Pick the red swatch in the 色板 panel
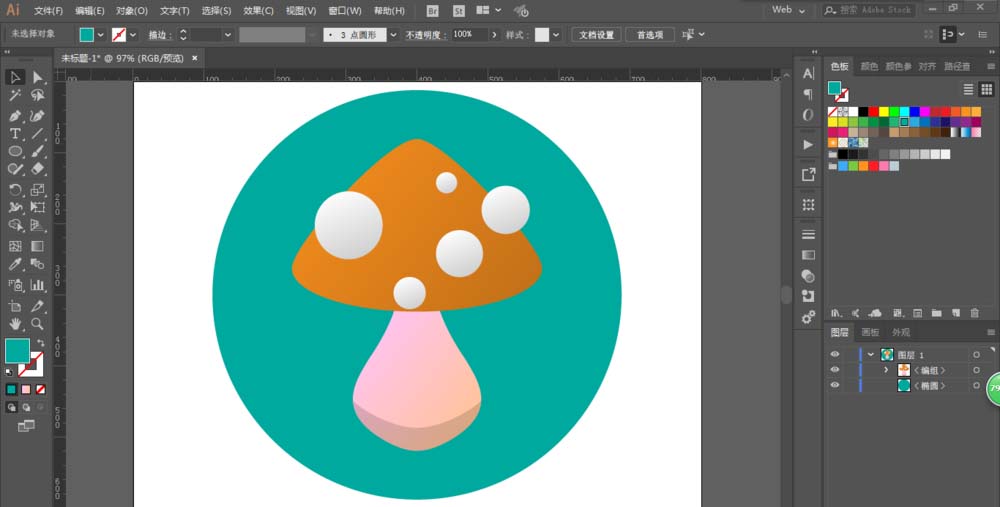1000x507 pixels. (873, 111)
